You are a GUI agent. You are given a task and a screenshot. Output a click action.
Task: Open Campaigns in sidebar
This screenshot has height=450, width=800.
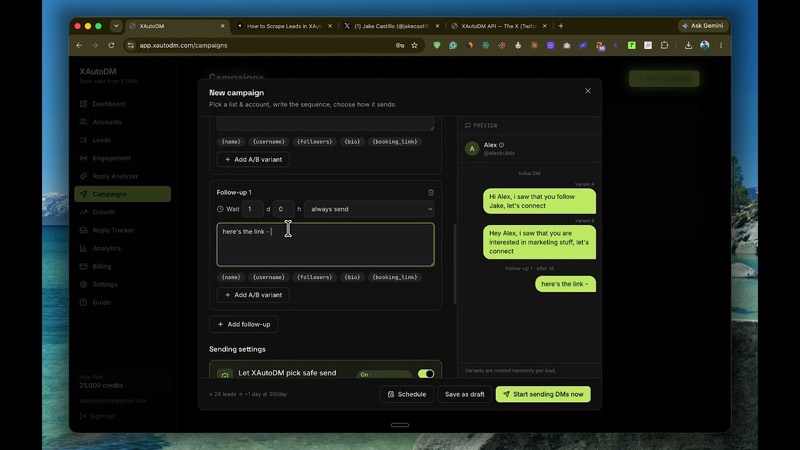click(x=122, y=194)
